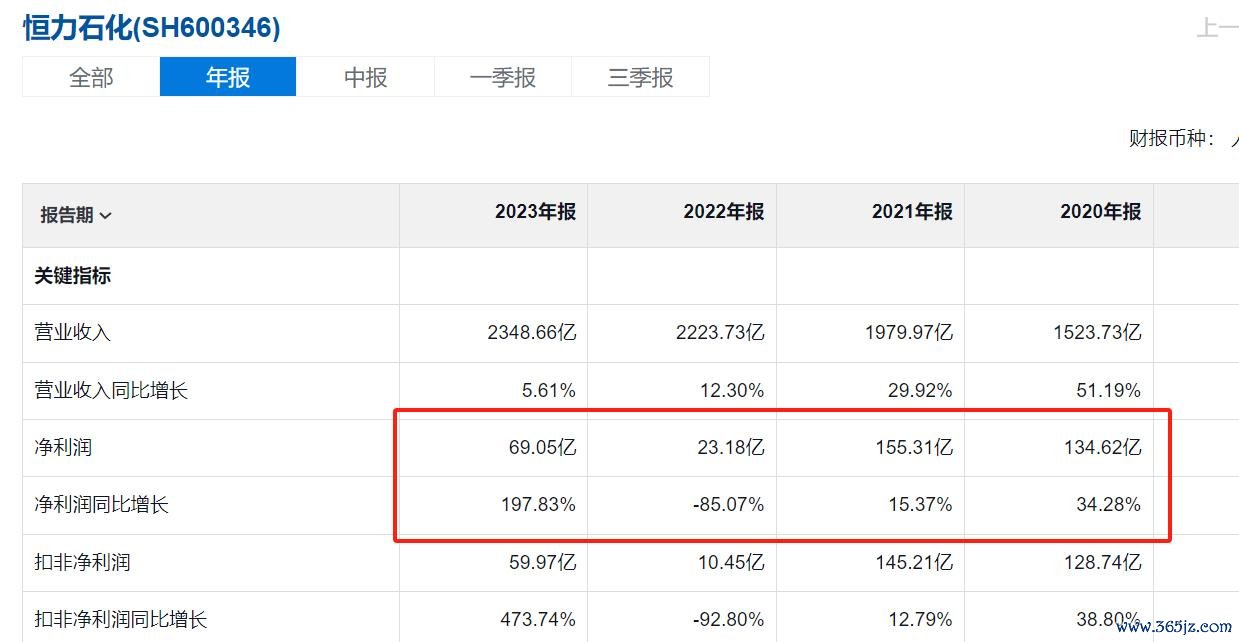Click the 15.37% growth value

point(920,505)
